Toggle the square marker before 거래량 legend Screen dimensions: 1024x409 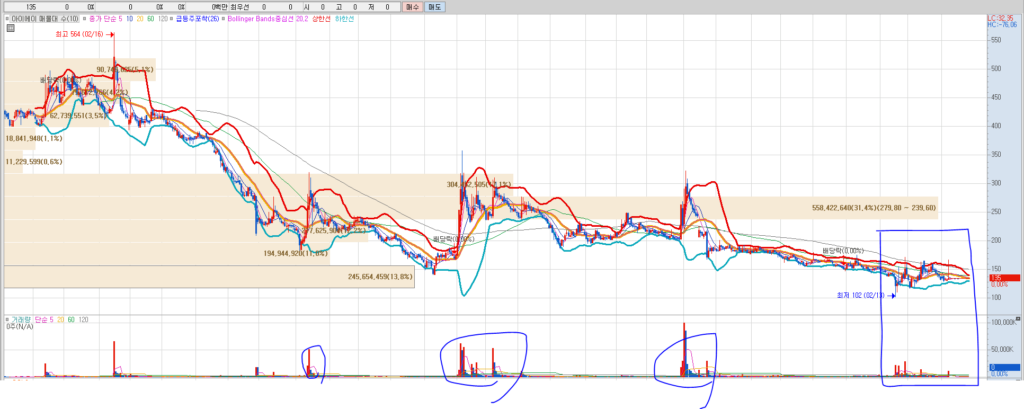7,319
